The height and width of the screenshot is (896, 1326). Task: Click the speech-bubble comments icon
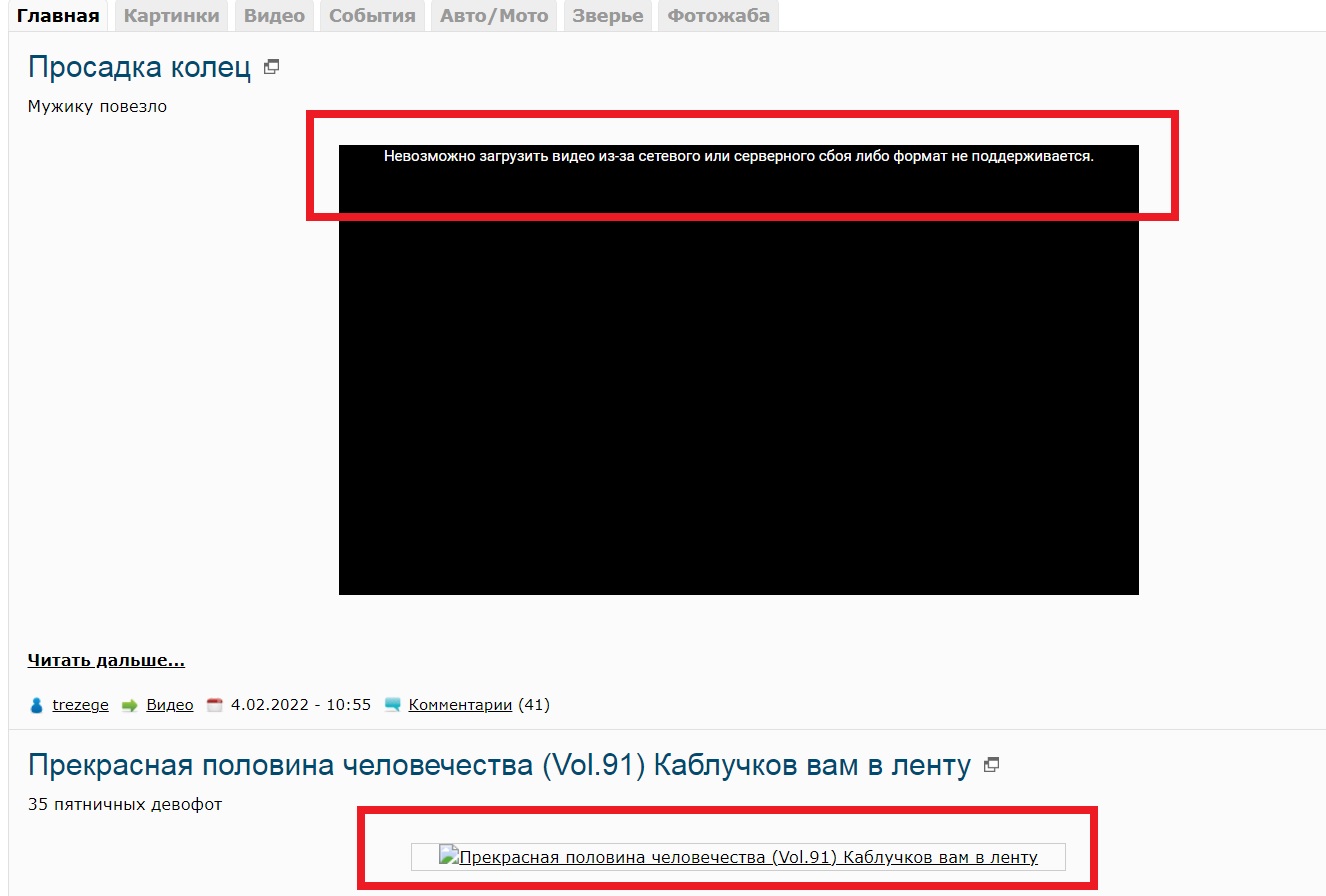(392, 705)
